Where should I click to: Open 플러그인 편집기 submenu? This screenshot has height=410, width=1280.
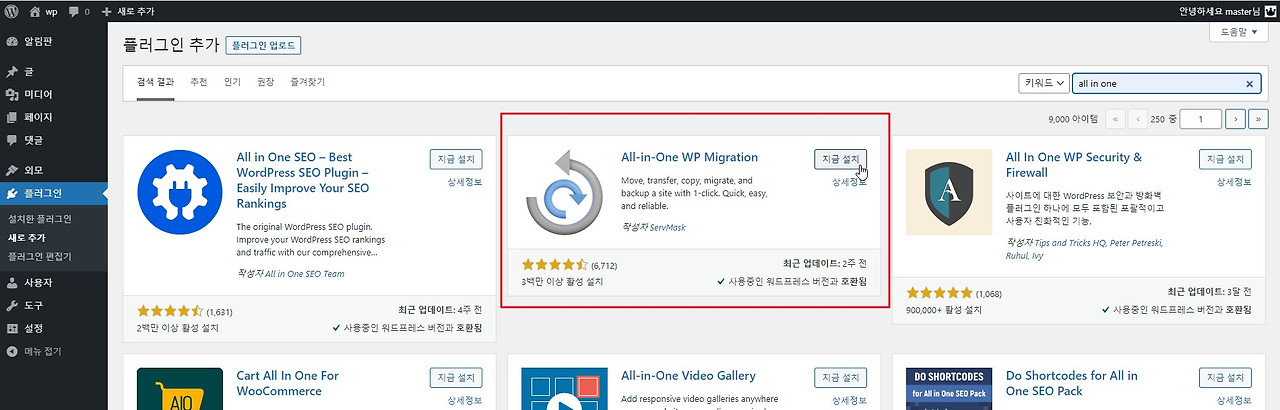point(40,256)
